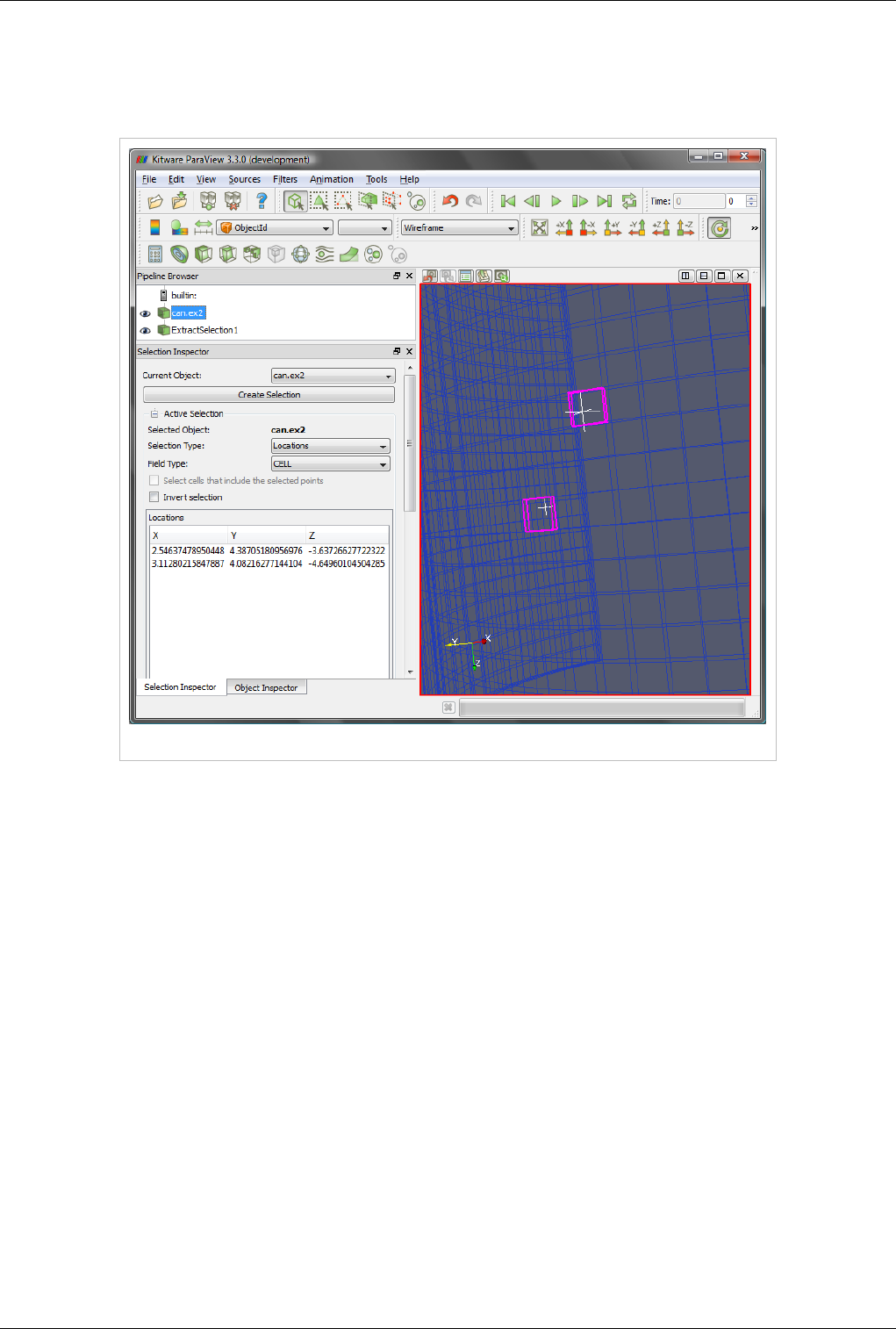
Task: Switch to the Object Inspector tab
Action: [x=267, y=687]
